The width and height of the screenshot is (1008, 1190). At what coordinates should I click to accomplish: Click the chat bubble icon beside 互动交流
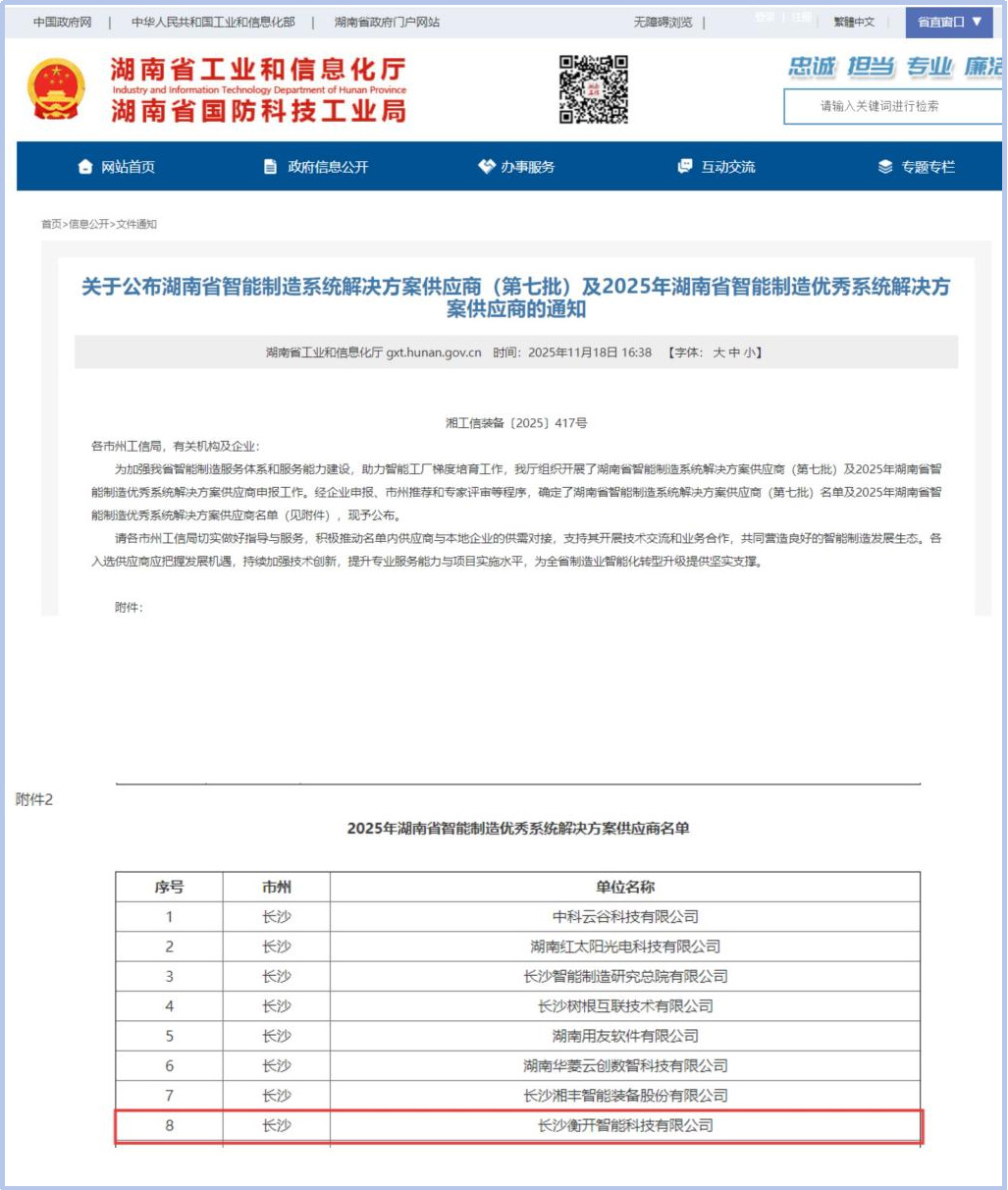pos(685,167)
